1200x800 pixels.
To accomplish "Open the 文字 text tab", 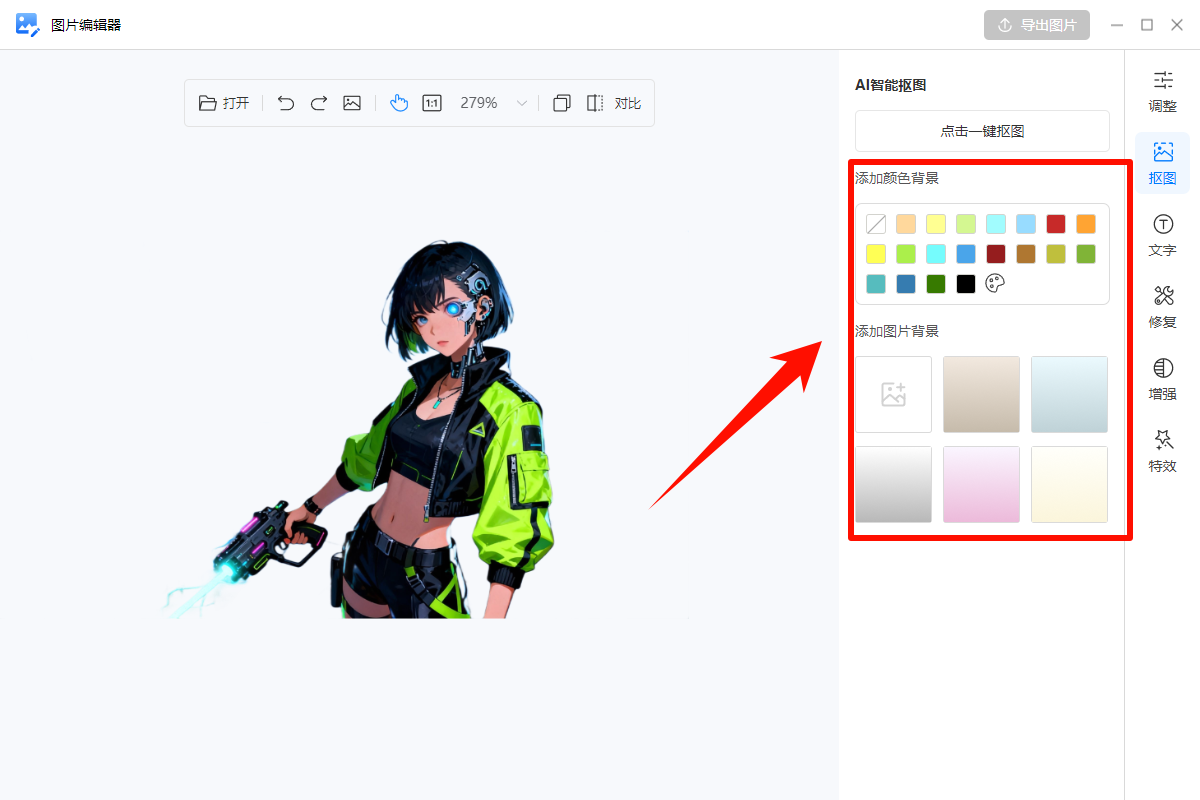I will click(x=1162, y=235).
